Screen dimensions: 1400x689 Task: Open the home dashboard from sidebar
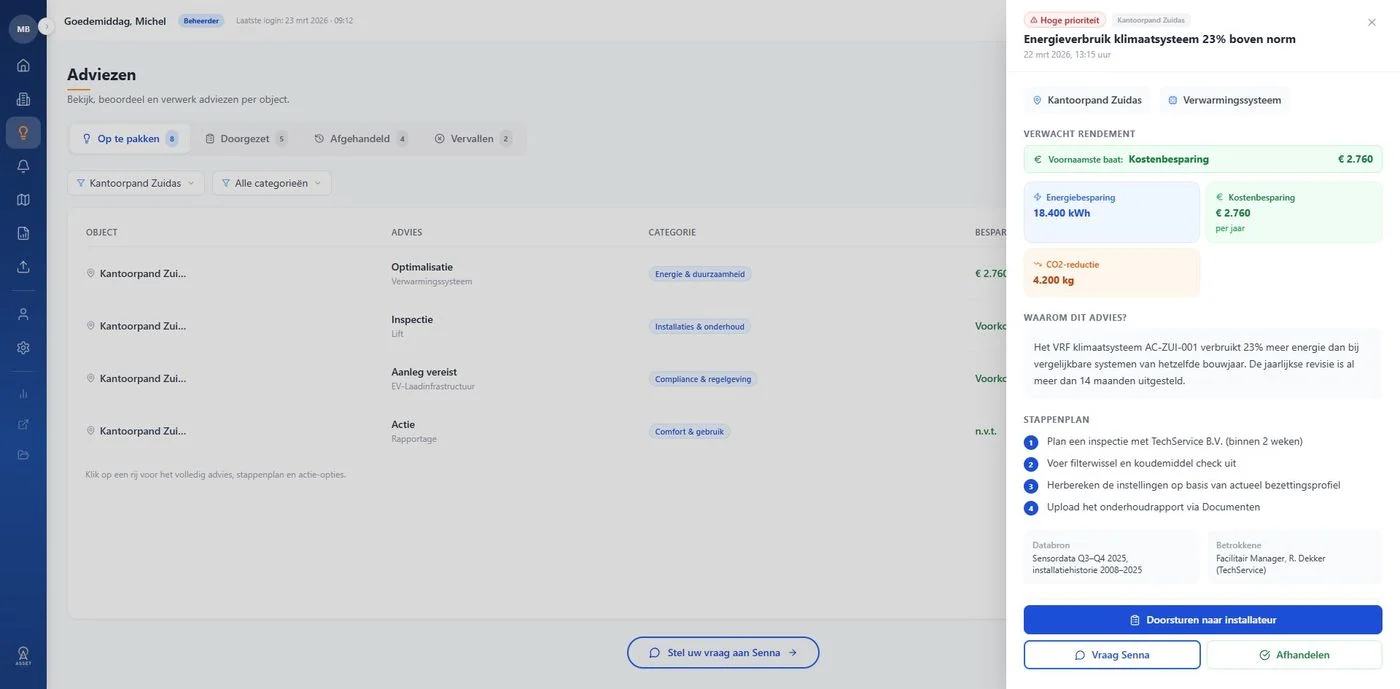tap(23, 65)
